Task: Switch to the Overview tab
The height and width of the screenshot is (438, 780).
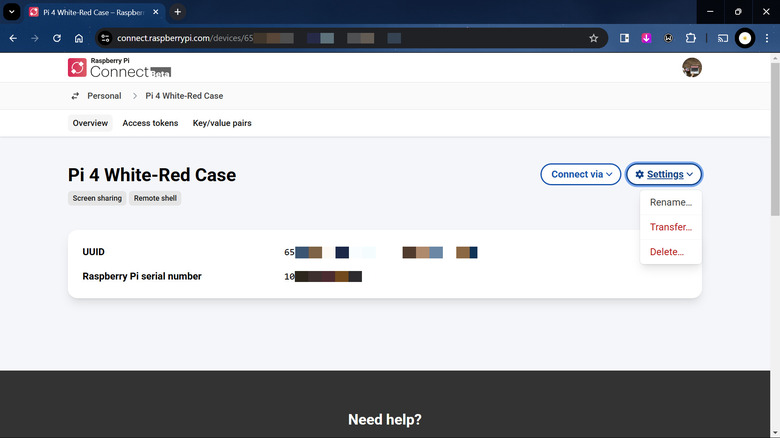Action: tap(90, 123)
